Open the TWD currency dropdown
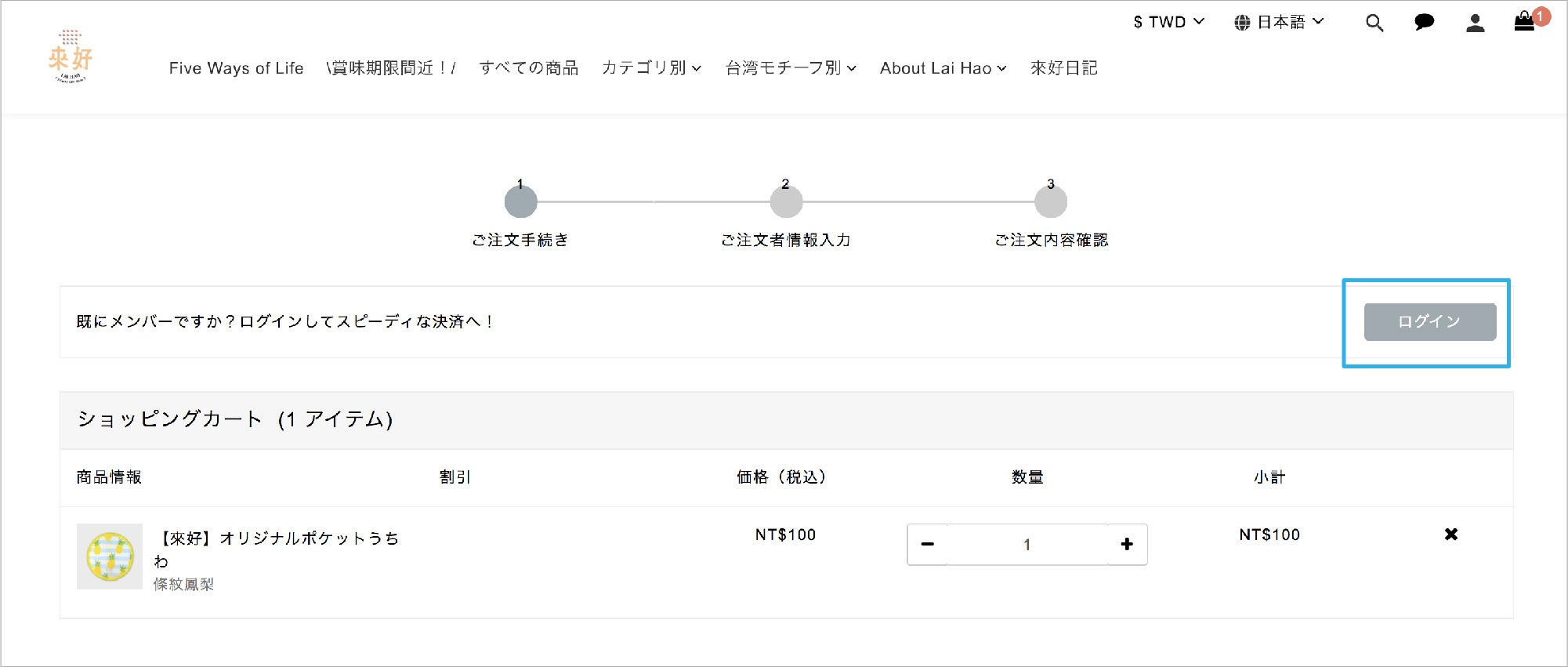 click(x=1168, y=22)
